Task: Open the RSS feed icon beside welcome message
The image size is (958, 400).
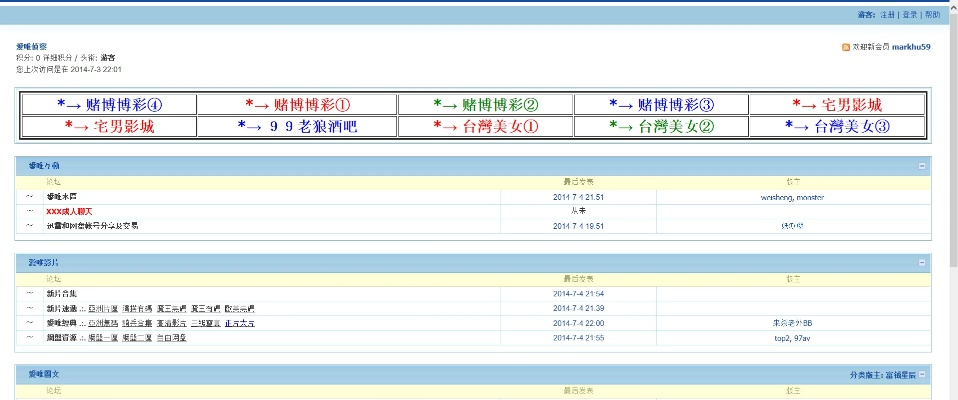Action: pos(846,47)
